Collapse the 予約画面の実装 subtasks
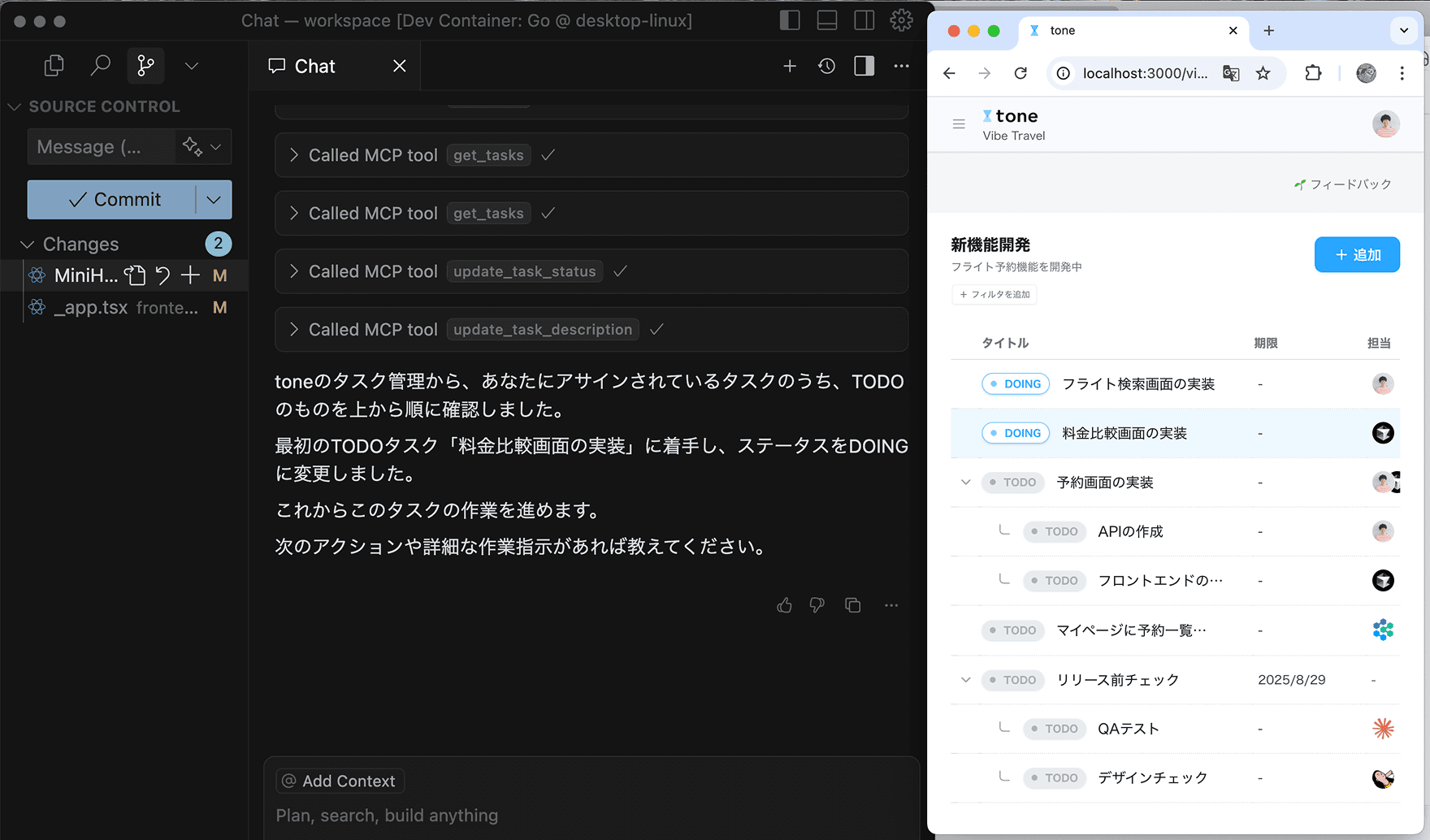This screenshot has height=840, width=1430. pyautogui.click(x=965, y=482)
